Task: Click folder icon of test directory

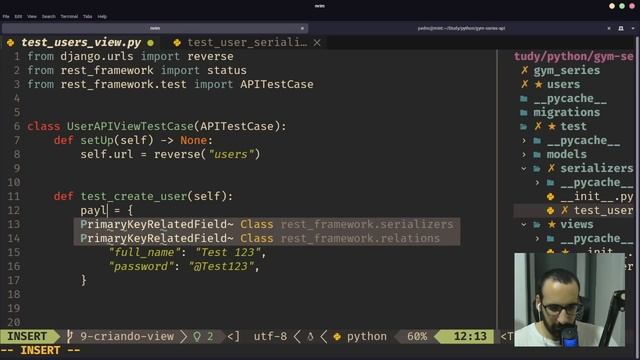Action: tap(524, 127)
